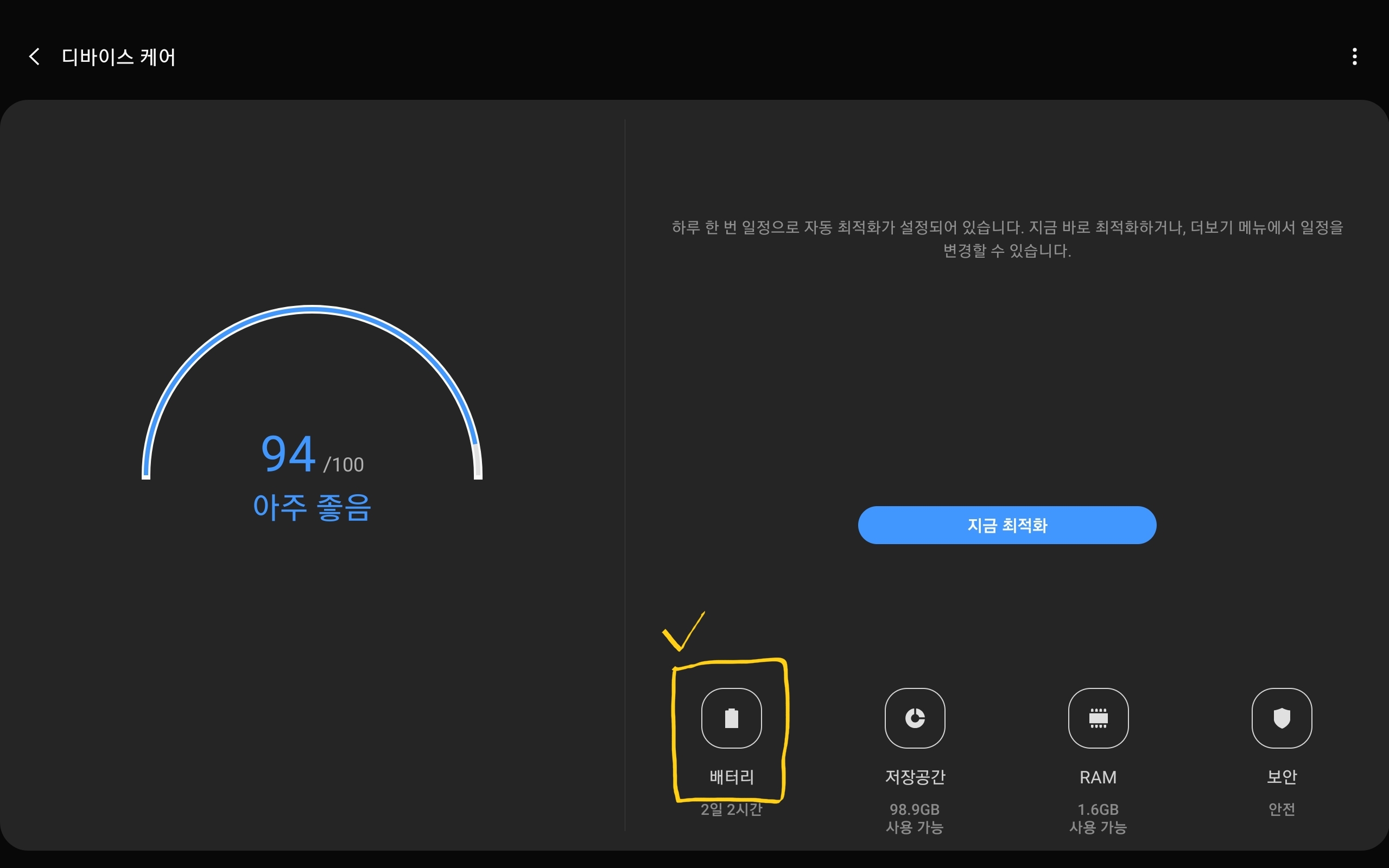Image resolution: width=1389 pixels, height=868 pixels.
Task: Tap the back arrow next to 디바이스 케어
Action: coord(34,56)
